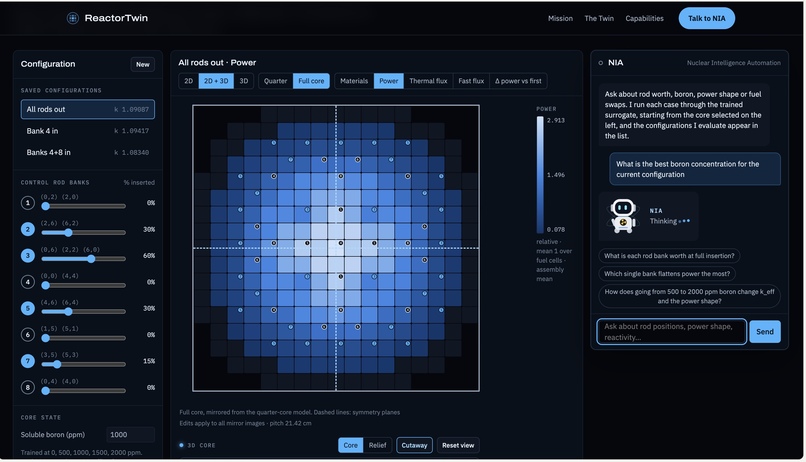Open the Mission nav link

pyautogui.click(x=560, y=19)
